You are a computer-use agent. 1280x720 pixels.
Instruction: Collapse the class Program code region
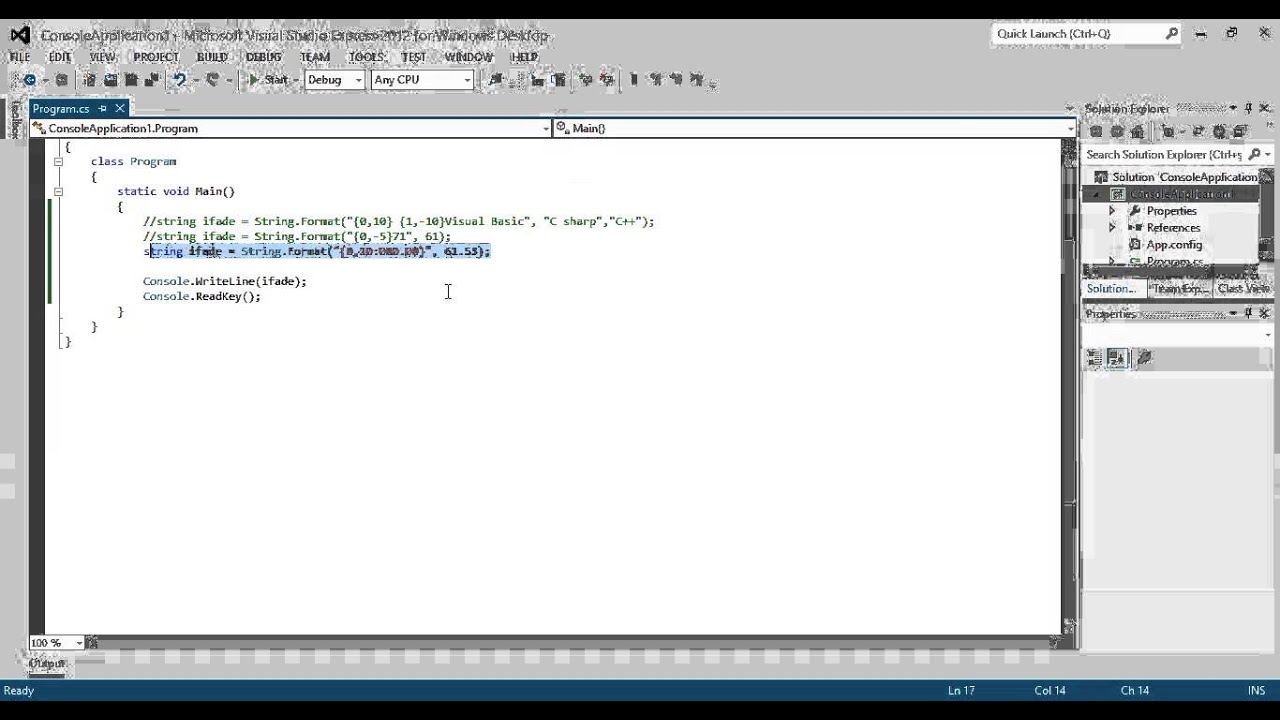(58, 161)
